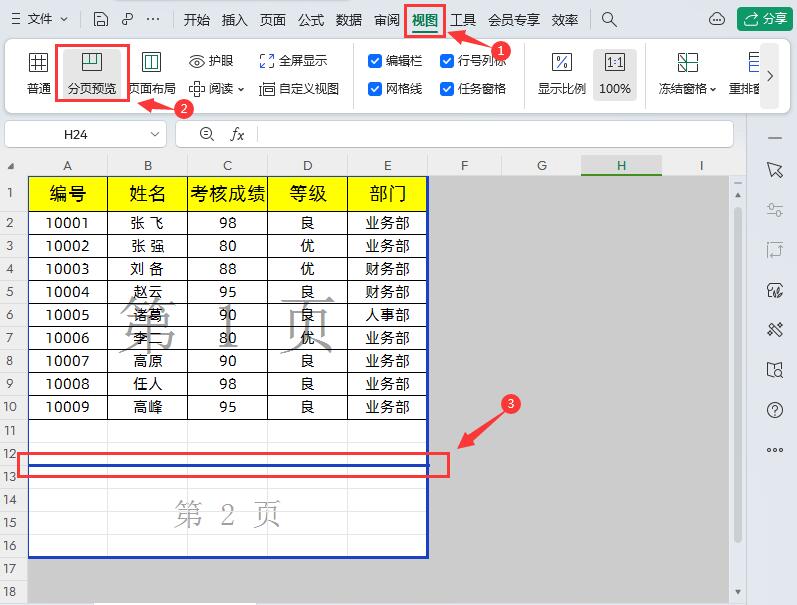
Task: Click the three-dot more icon in the right sidebar
Action: tap(775, 450)
